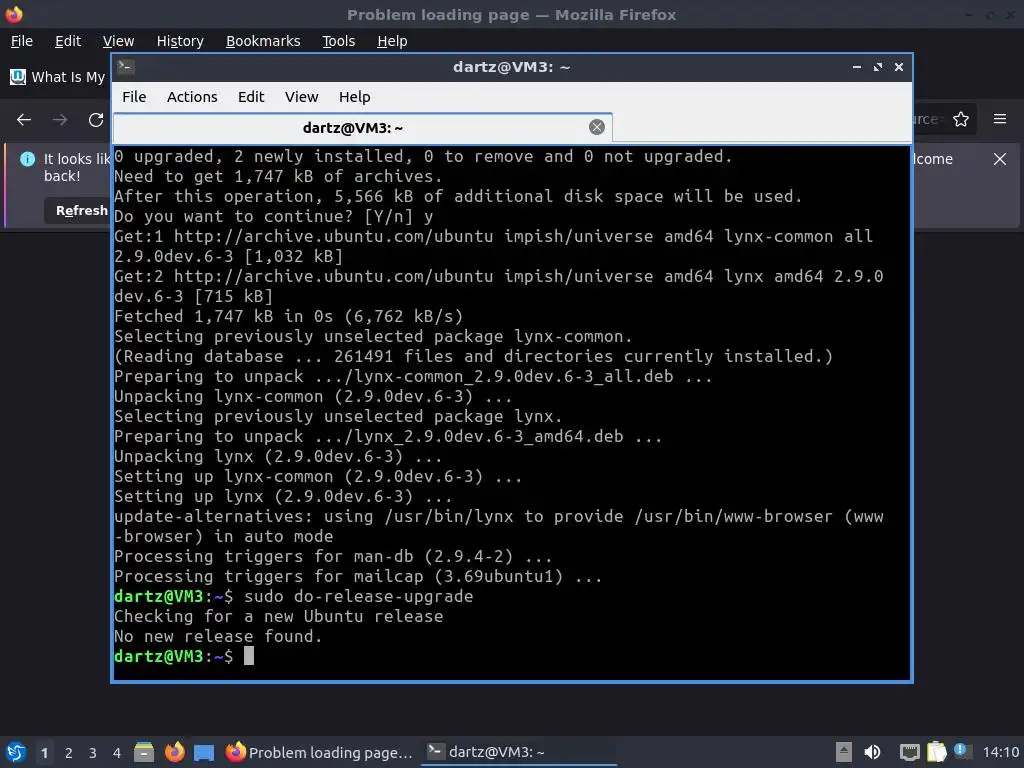Viewport: 1024px width, 768px height.
Task: Click terminal icon in terminal title bar
Action: tap(126, 67)
